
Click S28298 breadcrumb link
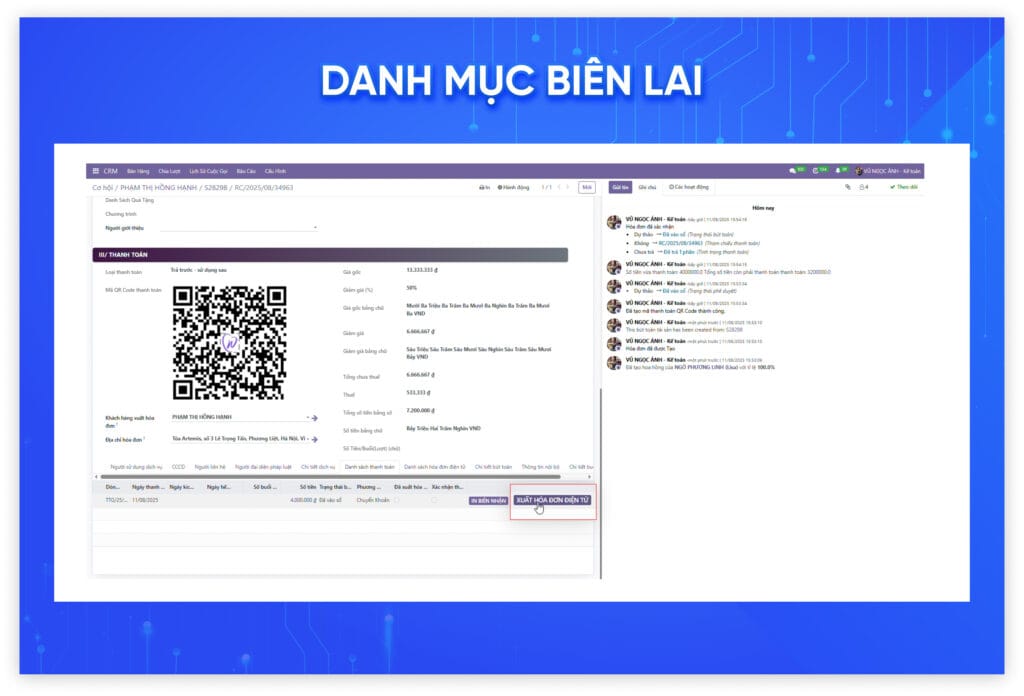click(216, 187)
